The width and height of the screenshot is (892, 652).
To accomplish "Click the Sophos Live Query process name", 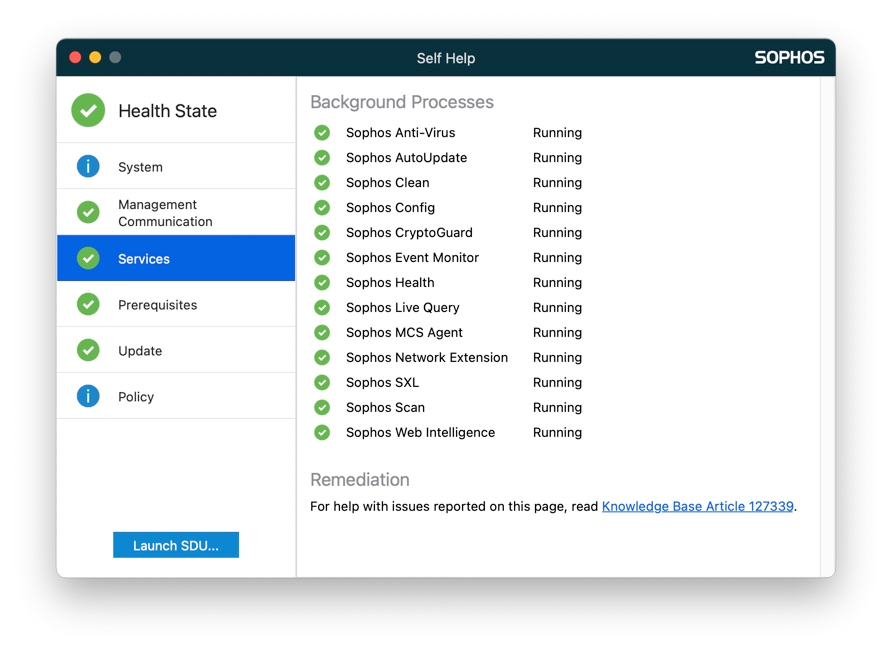I will pyautogui.click(x=402, y=308).
